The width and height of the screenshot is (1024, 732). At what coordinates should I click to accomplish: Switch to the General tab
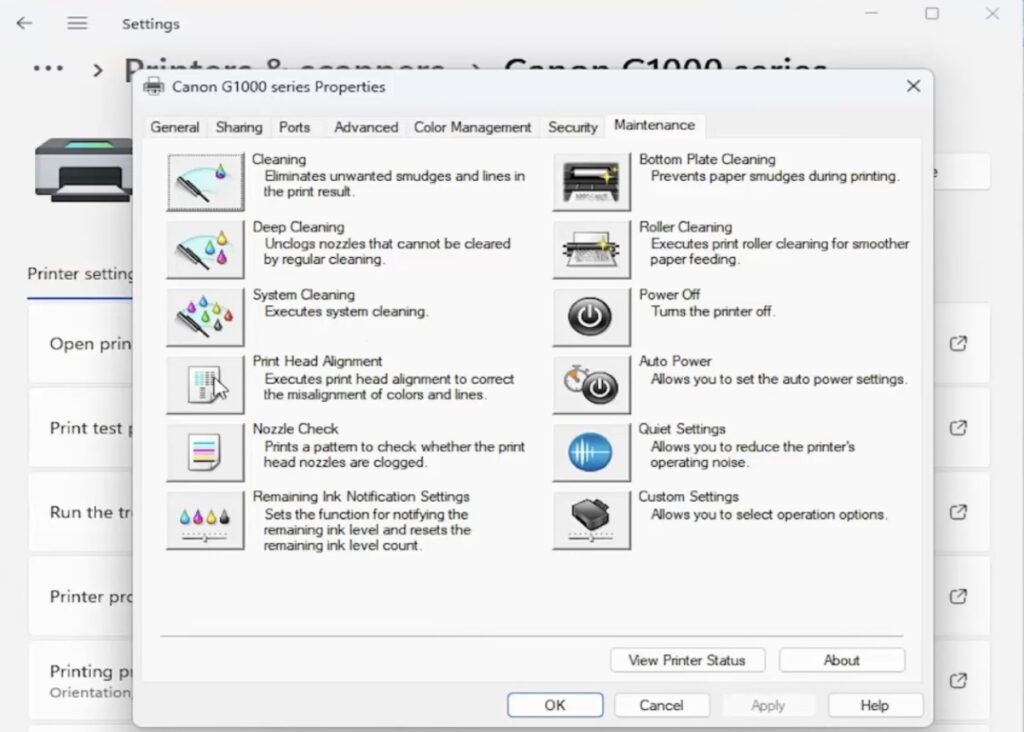174,127
